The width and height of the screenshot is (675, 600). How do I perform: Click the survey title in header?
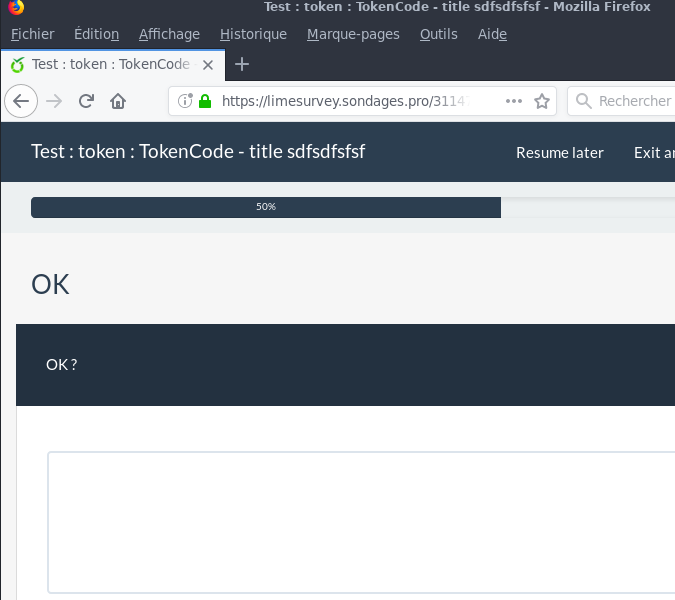coord(198,152)
